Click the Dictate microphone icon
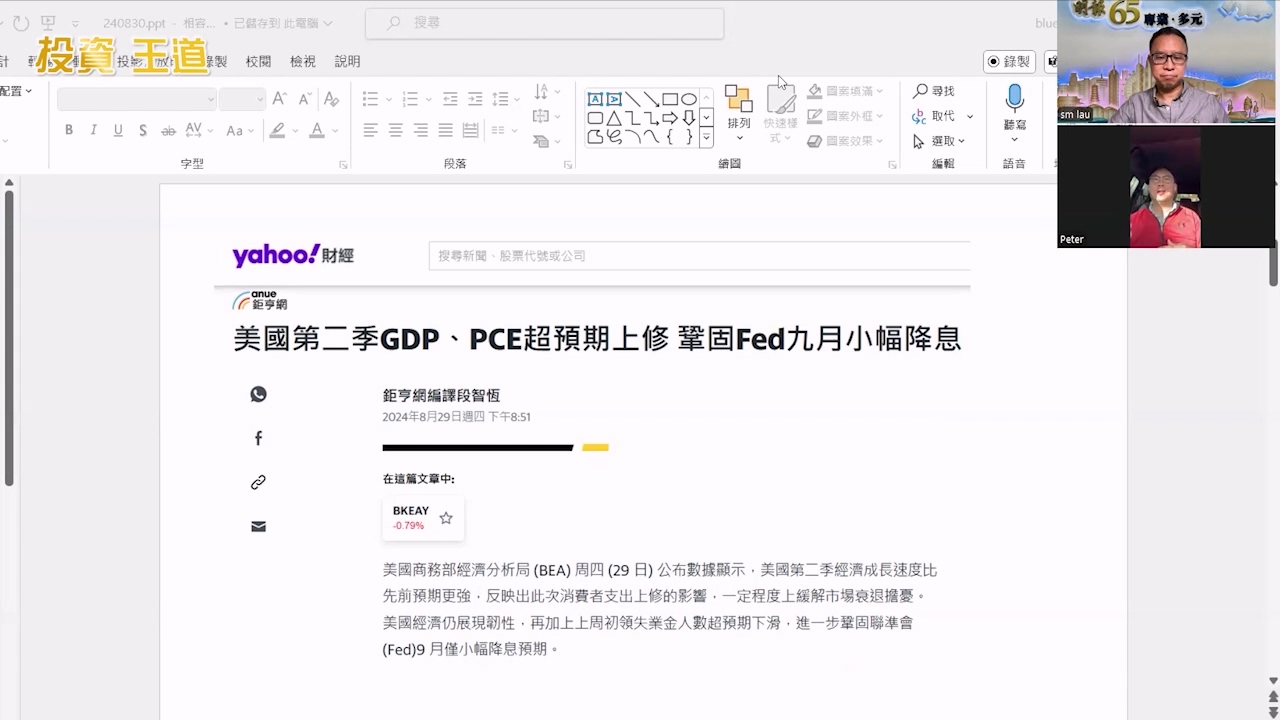This screenshot has width=1280, height=720. [1015, 97]
